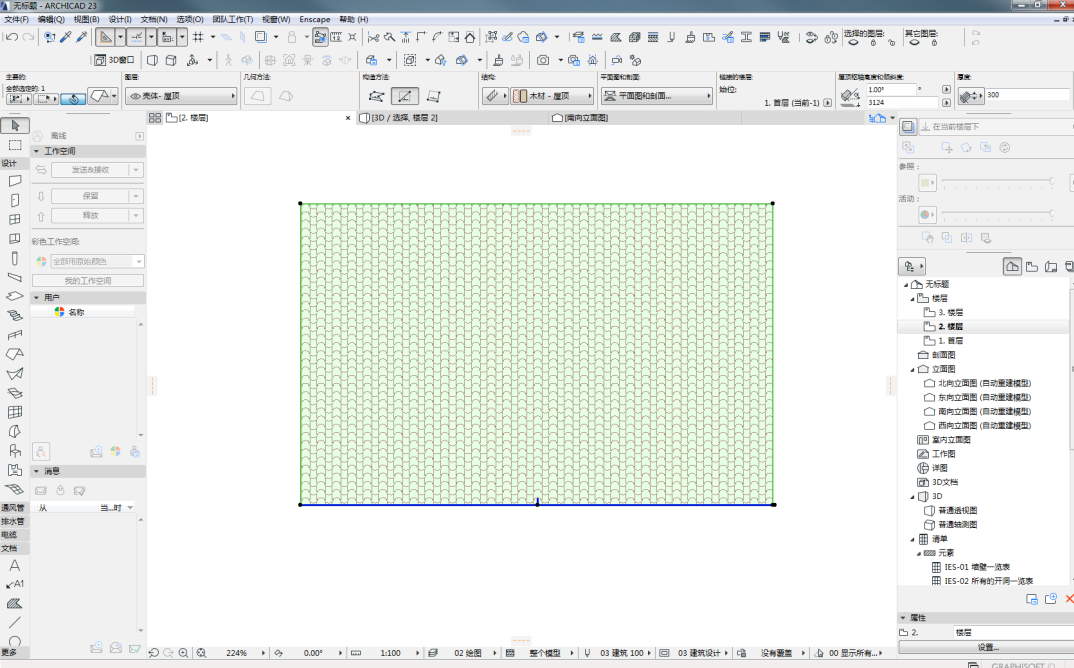
Task: Open the 壳体-屋顶 layer dropdown
Action: pyautogui.click(x=182, y=96)
